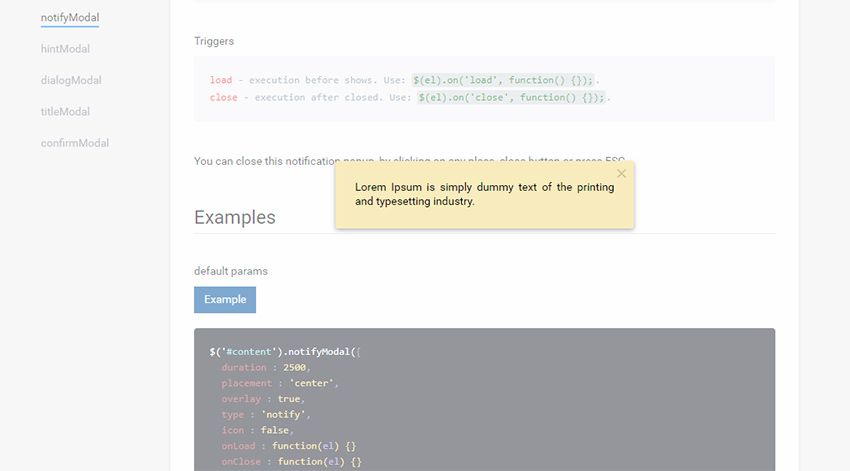850x471 pixels.
Task: Select dialogModal from the left navigation
Action: point(71,80)
